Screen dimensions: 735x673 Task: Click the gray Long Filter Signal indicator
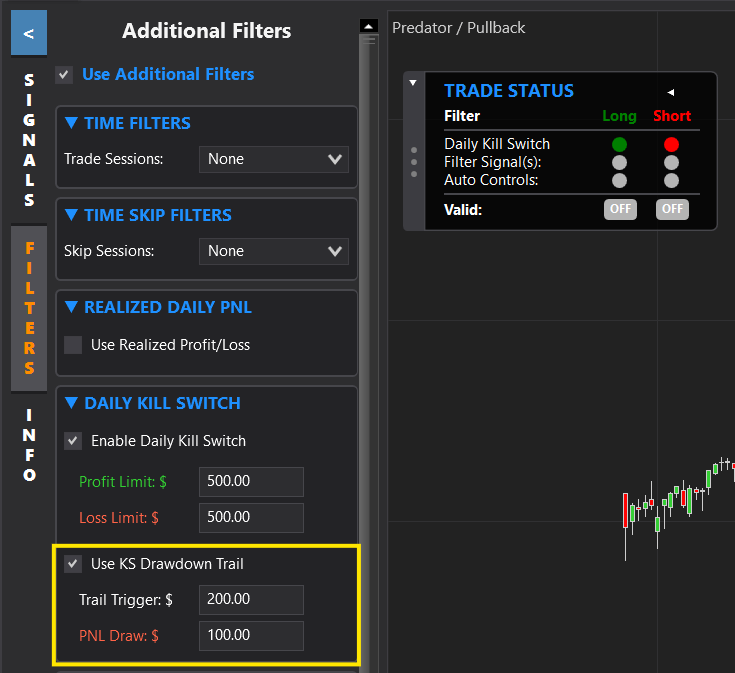pyautogui.click(x=619, y=162)
